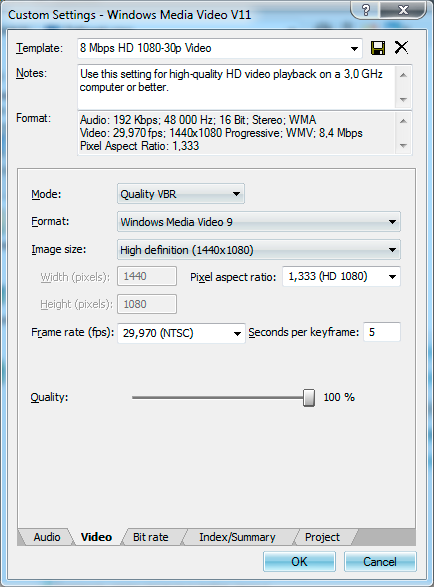Click the 'Frame rate (fps):' label

(73, 332)
